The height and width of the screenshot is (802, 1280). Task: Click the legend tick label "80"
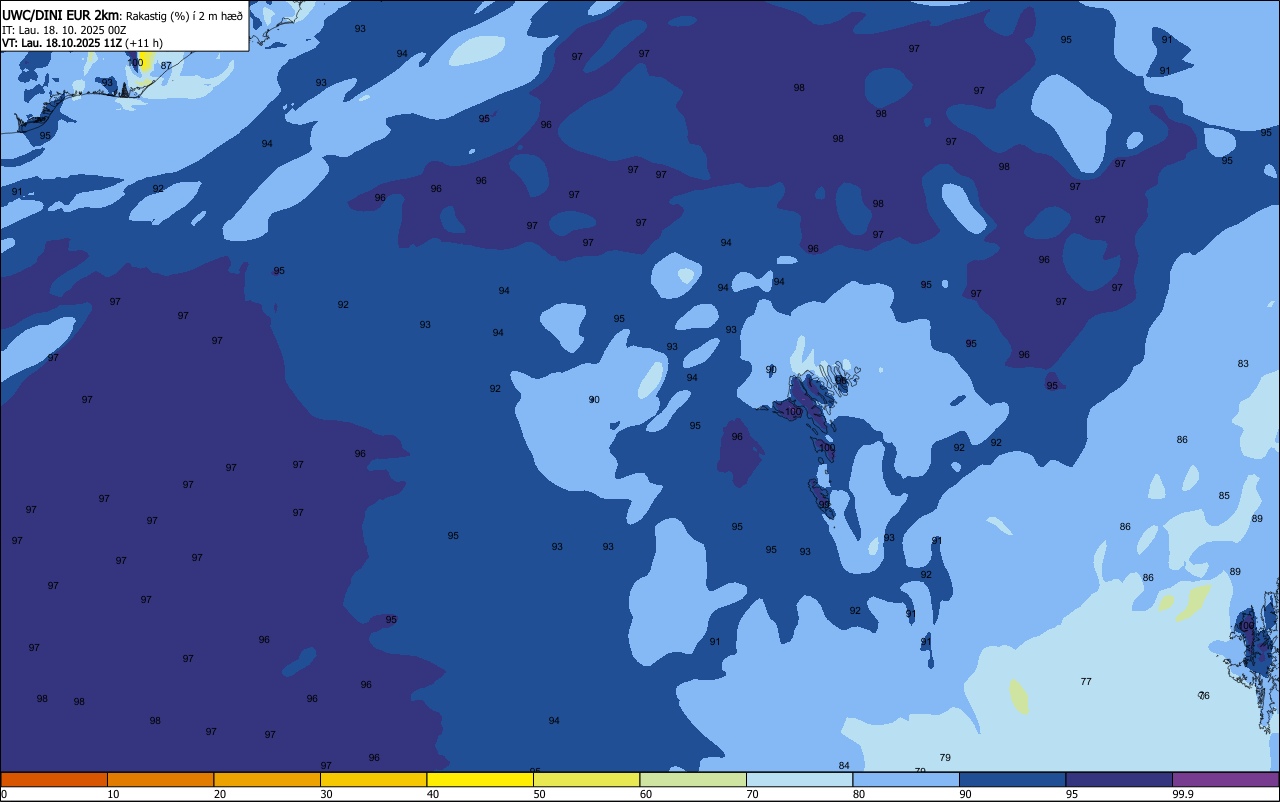pyautogui.click(x=859, y=794)
